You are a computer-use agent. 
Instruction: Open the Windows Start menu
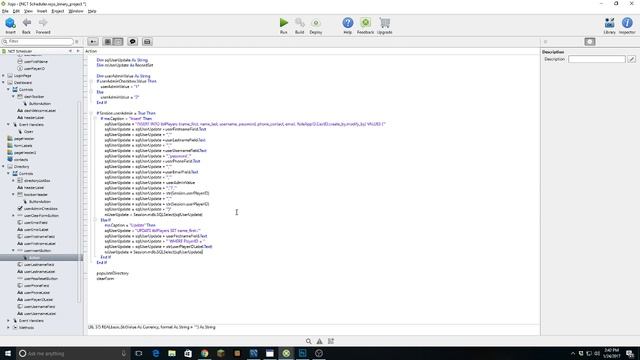pyautogui.click(x=8, y=353)
